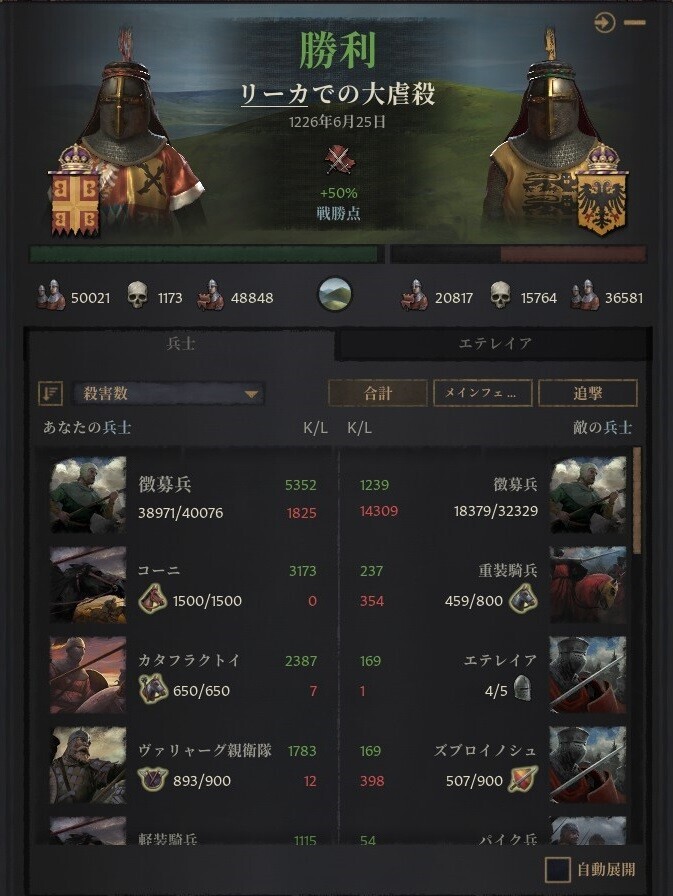The image size is (673, 896).
Task: Click the ズブロイノシュ sword unit icon
Action: 524,779
